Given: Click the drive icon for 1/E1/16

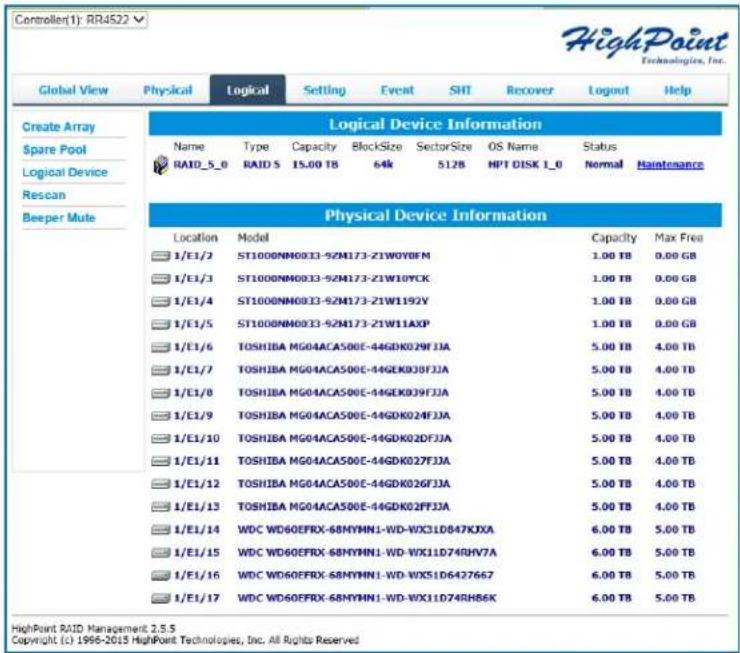Looking at the screenshot, I should (x=160, y=575).
